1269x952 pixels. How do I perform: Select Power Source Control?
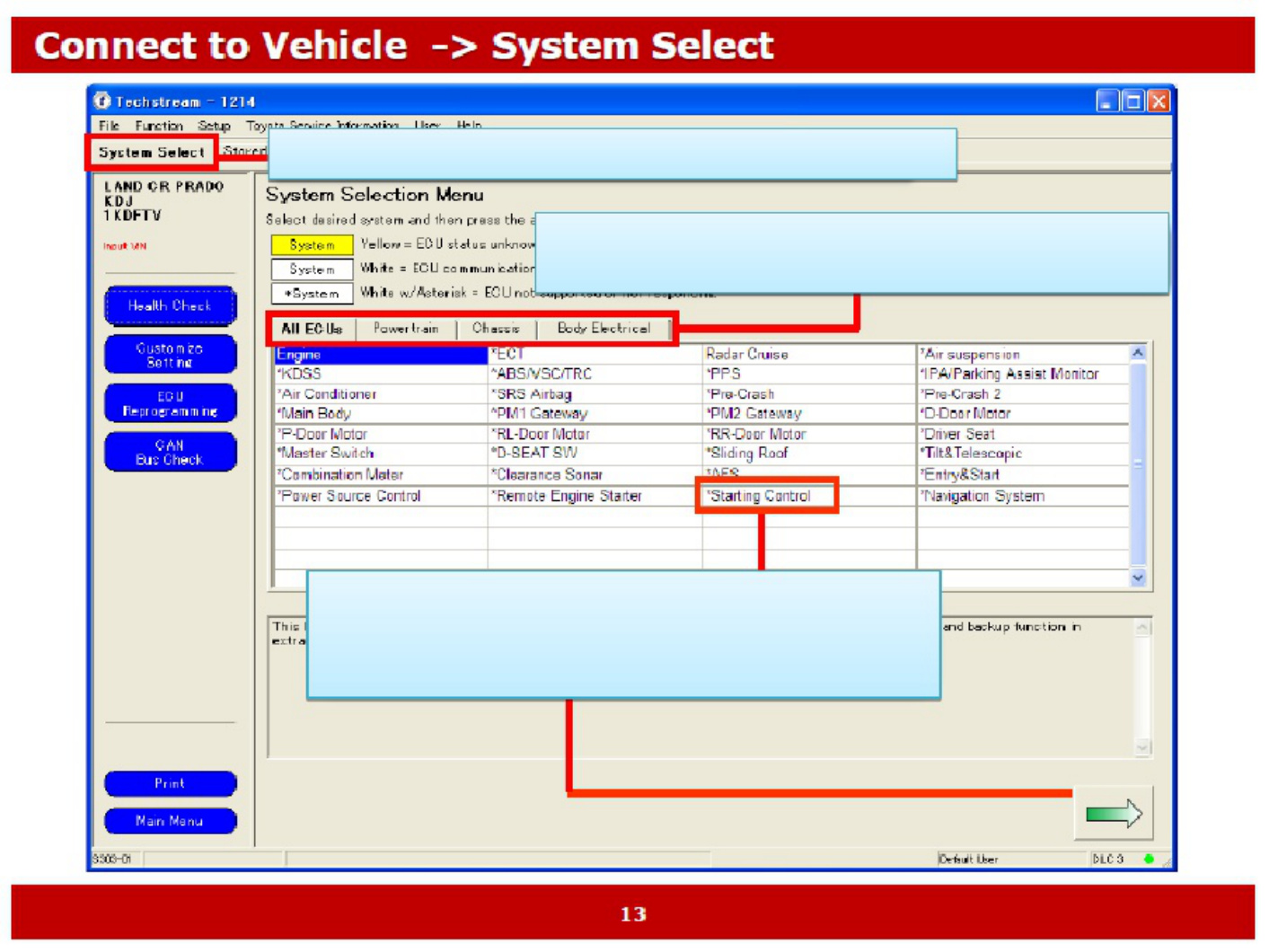coord(381,496)
